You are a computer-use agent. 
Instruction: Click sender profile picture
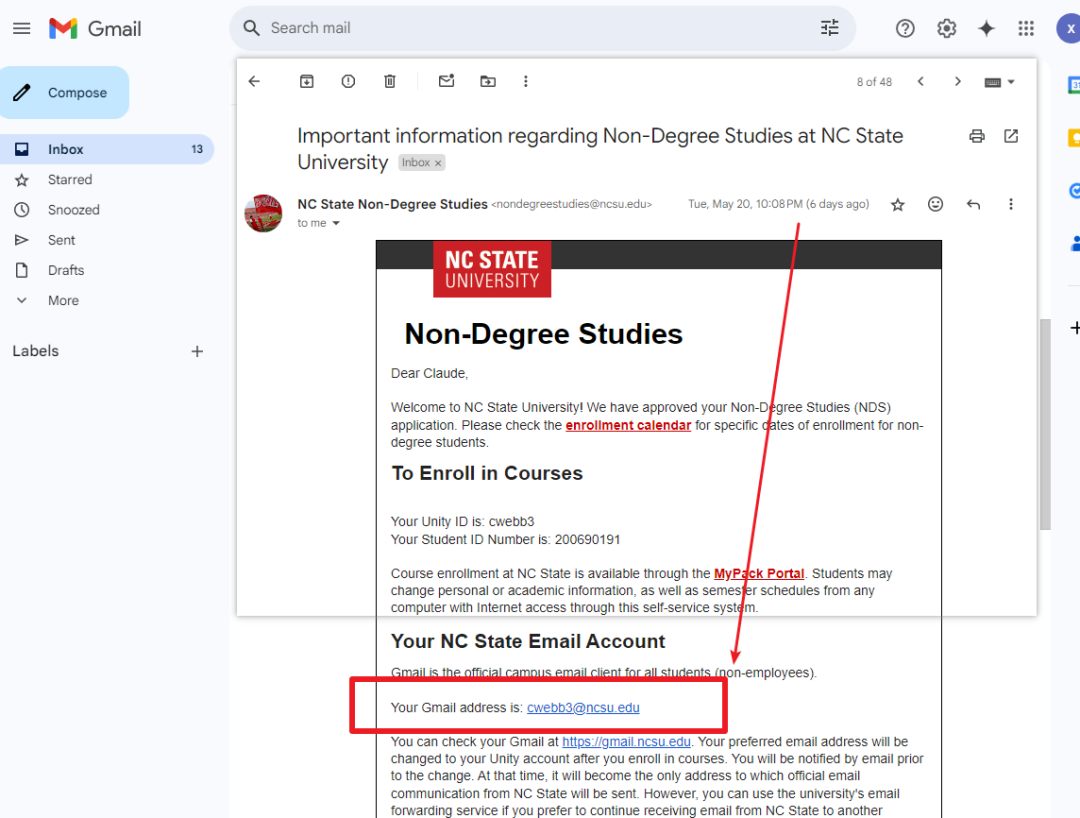pos(263,213)
